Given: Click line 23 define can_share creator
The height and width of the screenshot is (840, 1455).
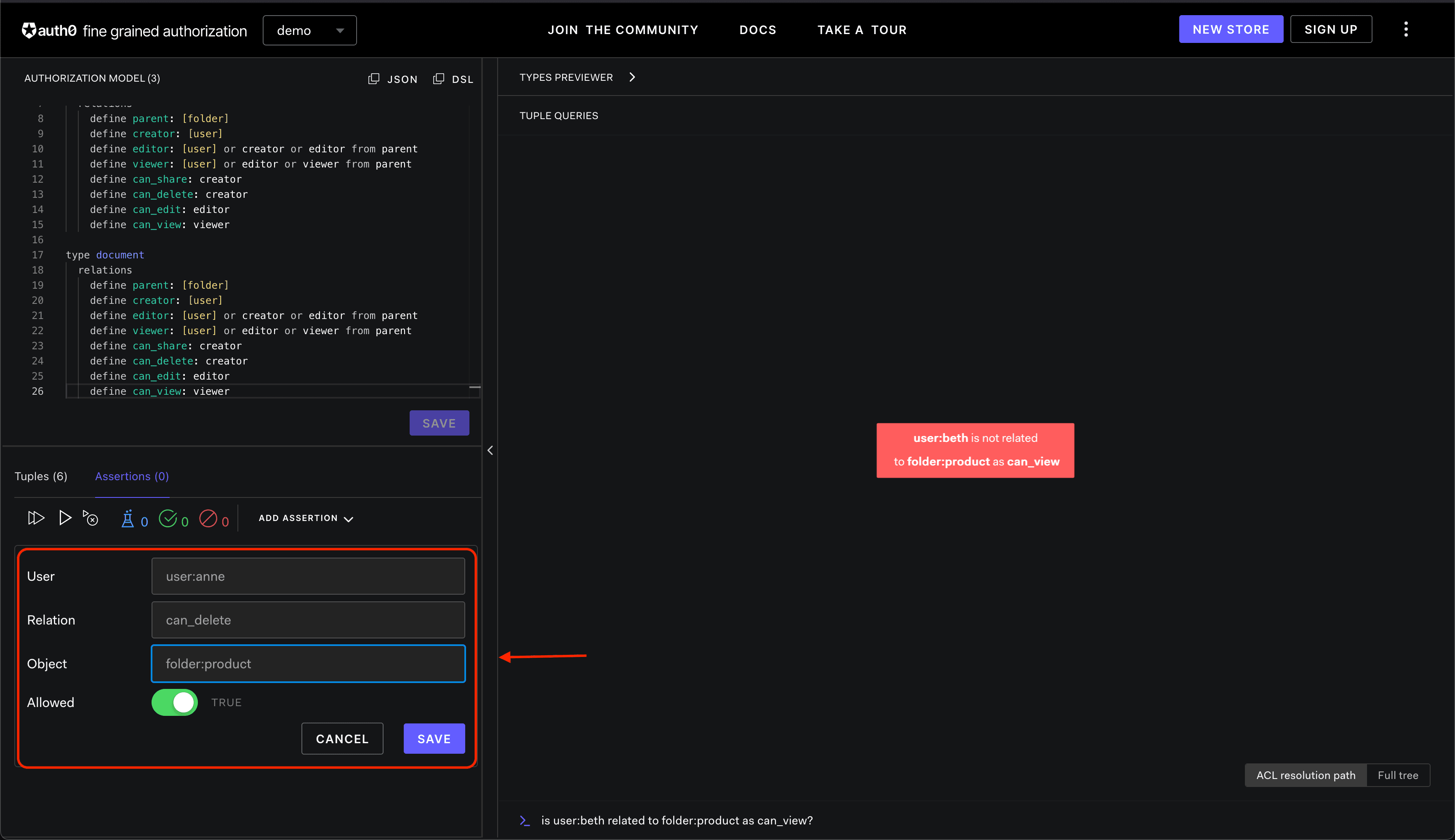Looking at the screenshot, I should click(x=165, y=346).
